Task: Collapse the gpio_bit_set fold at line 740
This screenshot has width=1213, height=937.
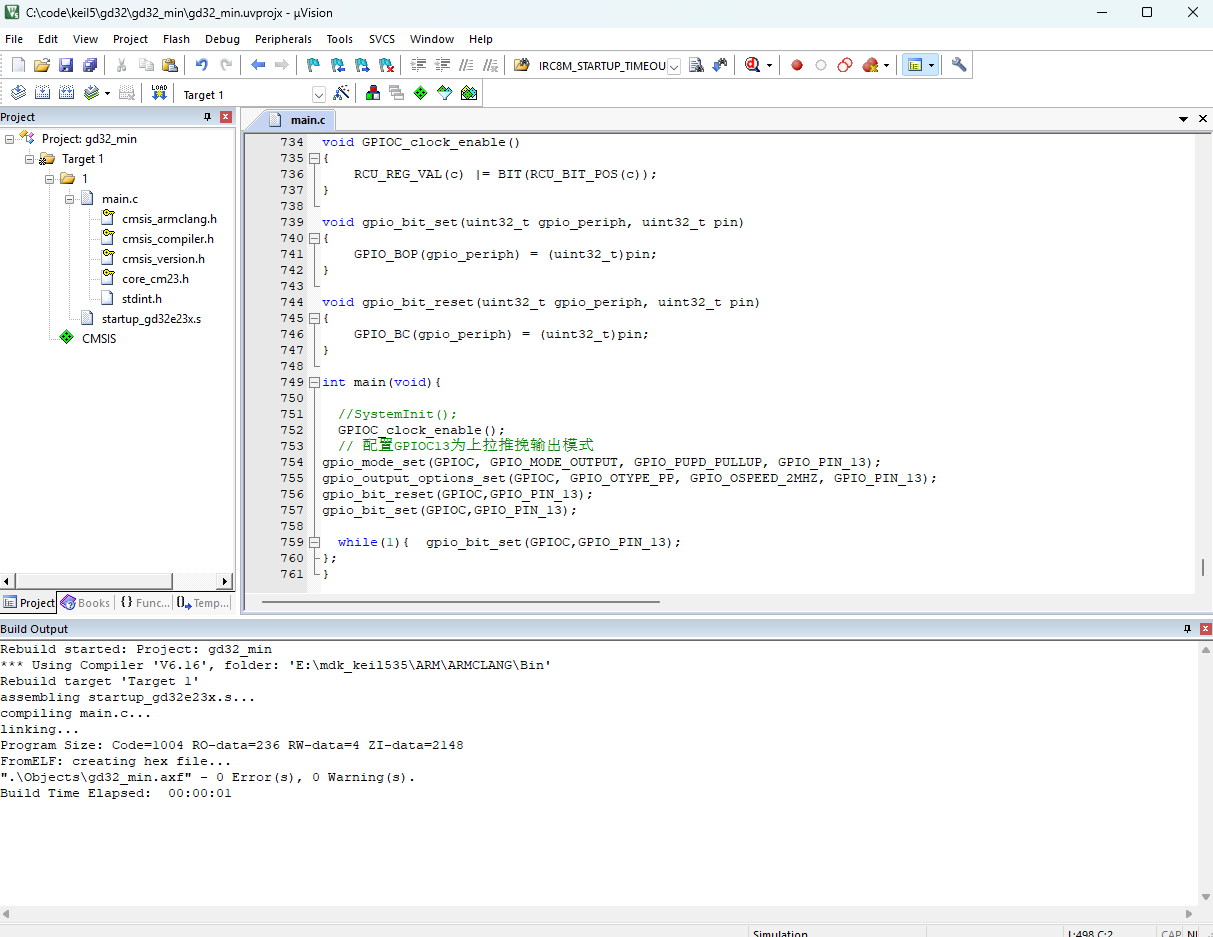Action: click(313, 238)
